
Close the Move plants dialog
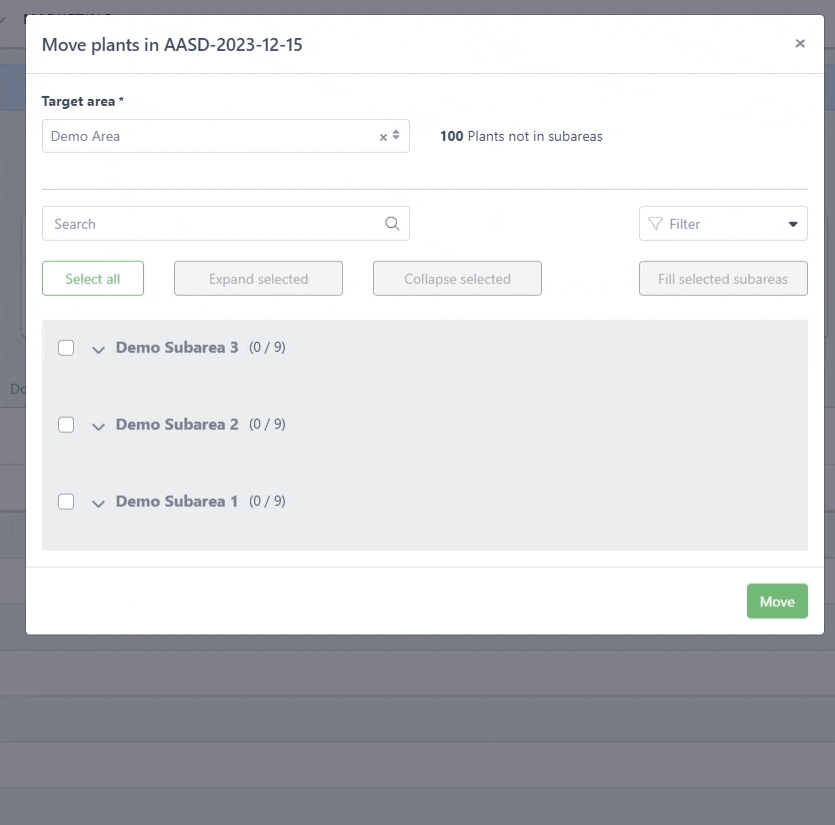(x=800, y=44)
